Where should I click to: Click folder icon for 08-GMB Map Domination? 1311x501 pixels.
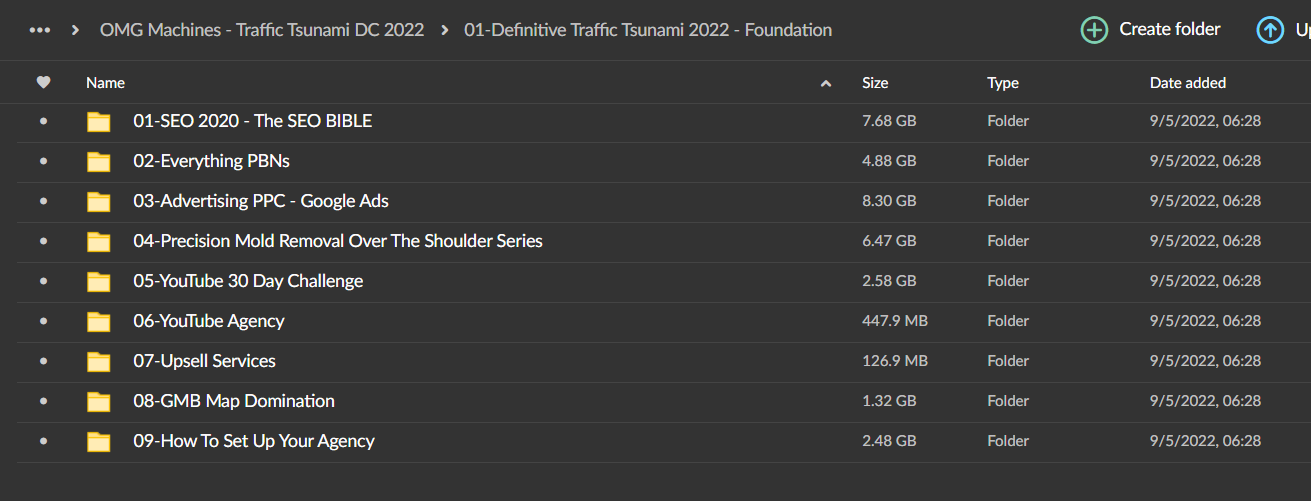coord(98,401)
